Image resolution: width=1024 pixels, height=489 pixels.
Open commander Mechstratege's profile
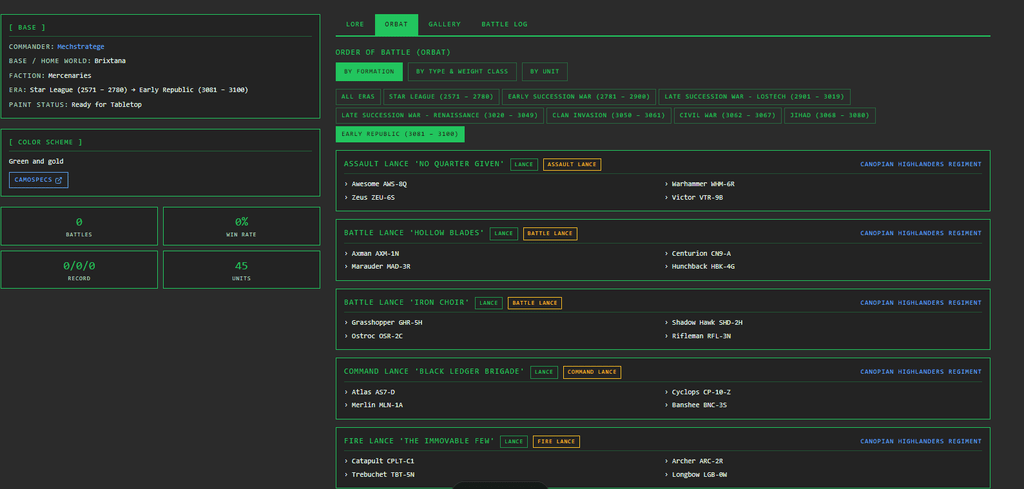80,46
